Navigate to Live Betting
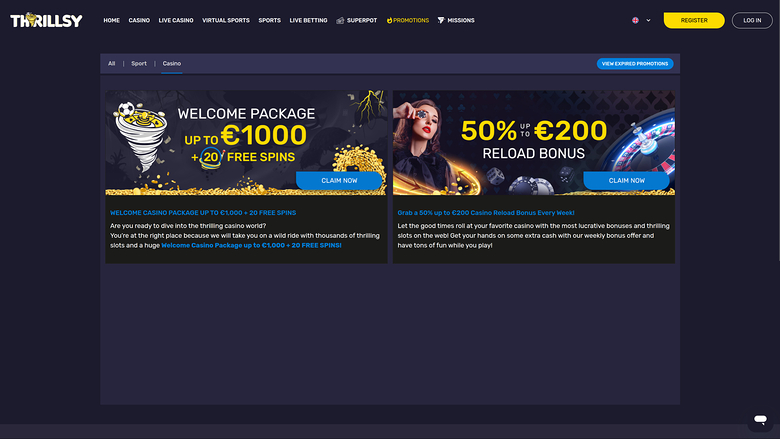This screenshot has width=780, height=439. pyautogui.click(x=308, y=20)
